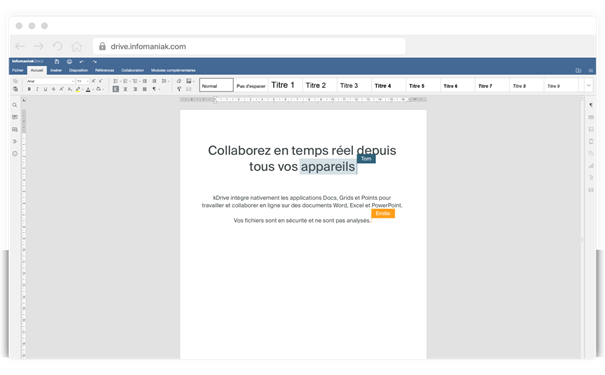This screenshot has width=605, height=375.
Task: Toggle nonprinting characters pilcrow button
Action: pos(154,89)
